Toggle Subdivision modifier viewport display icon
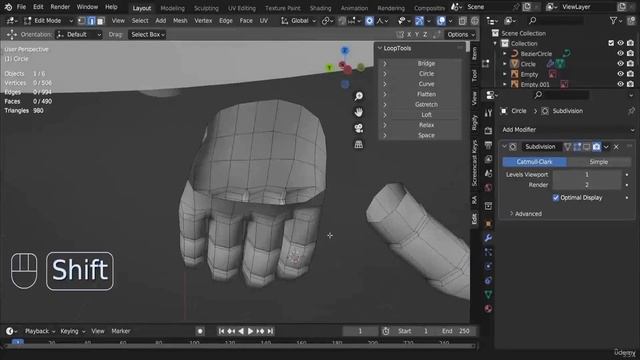This screenshot has height=360, width=640. (587, 147)
